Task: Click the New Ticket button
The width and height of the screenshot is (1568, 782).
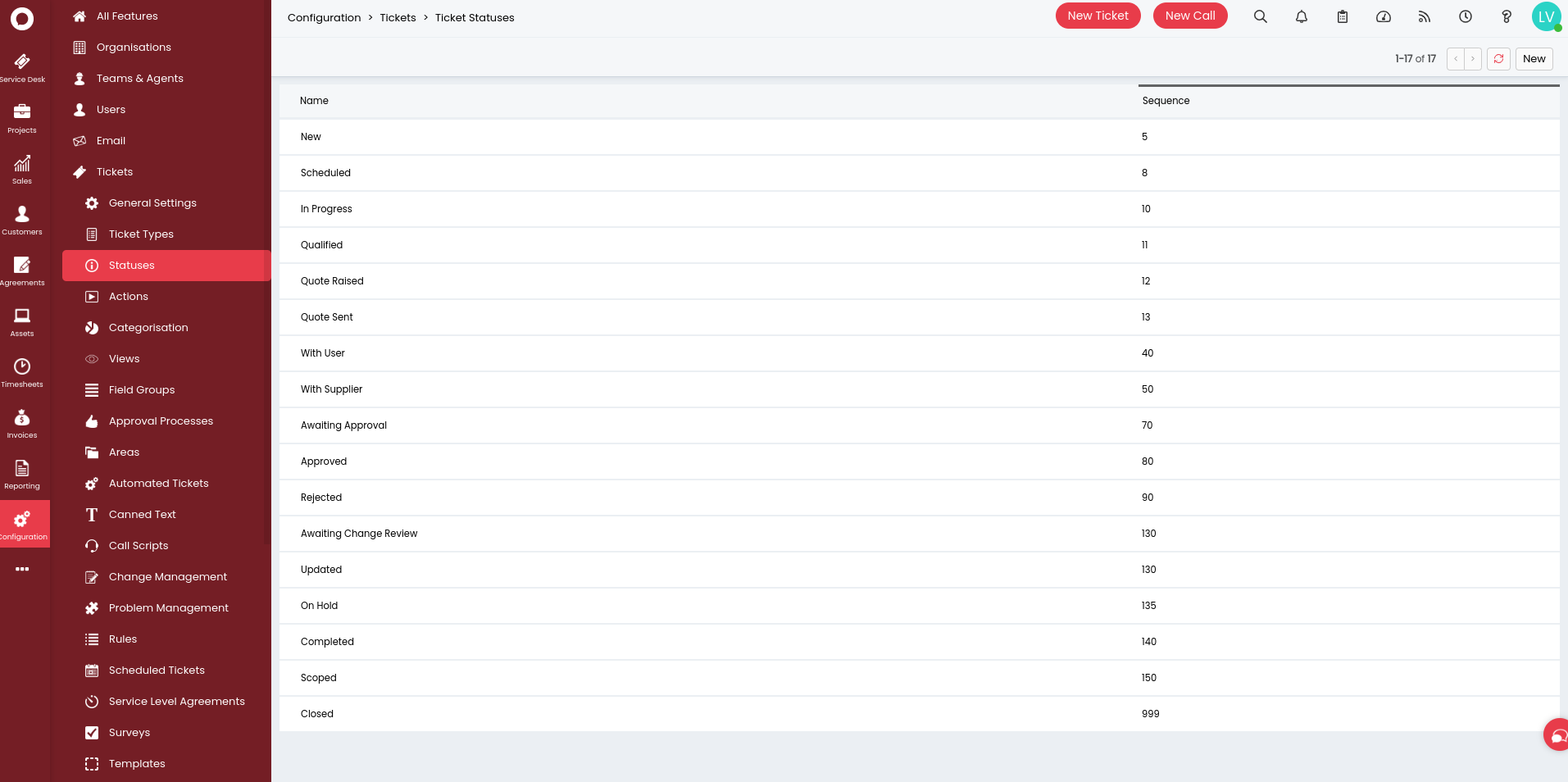Action: pyautogui.click(x=1098, y=16)
